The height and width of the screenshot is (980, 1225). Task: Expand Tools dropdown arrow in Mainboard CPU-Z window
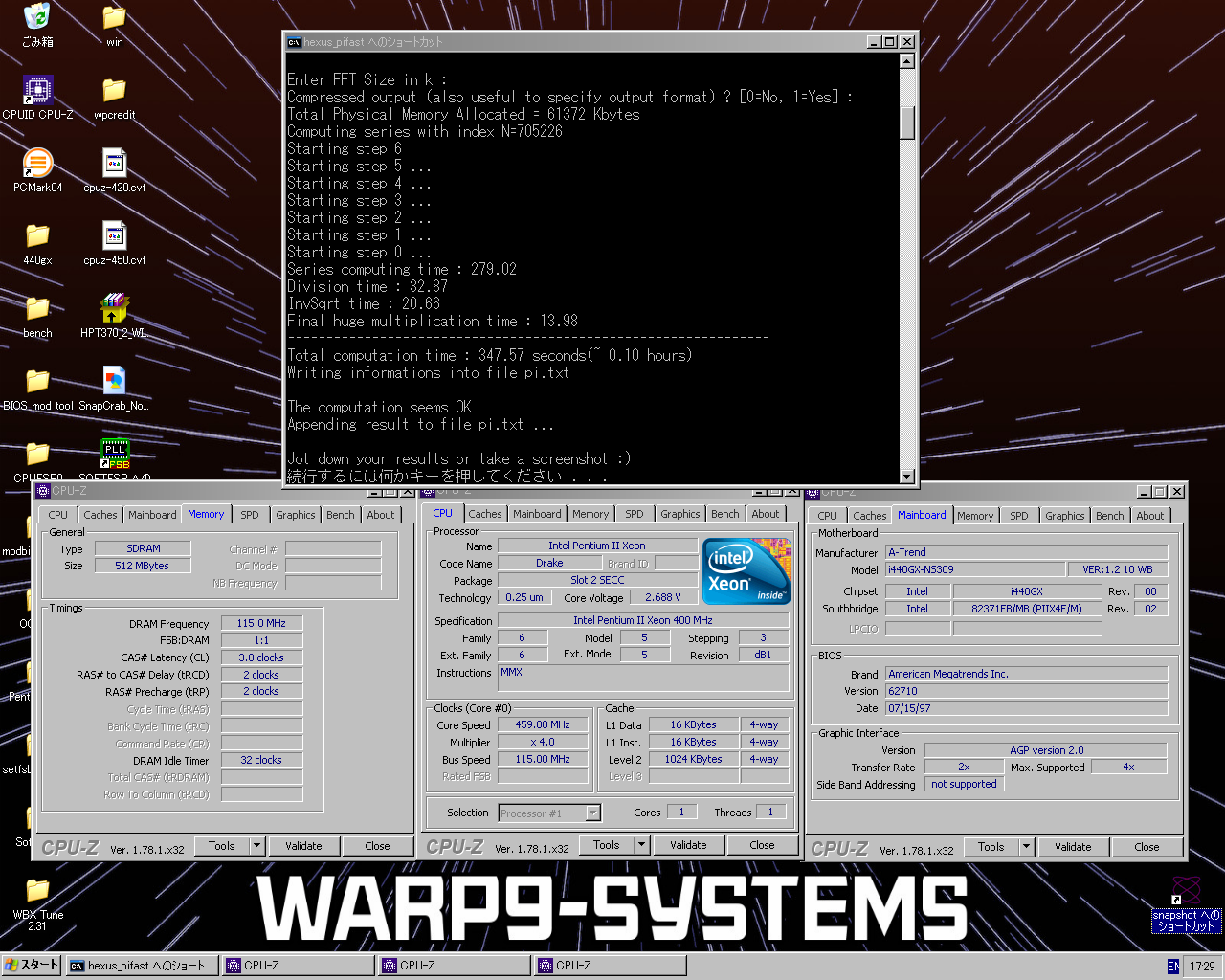point(1026,847)
